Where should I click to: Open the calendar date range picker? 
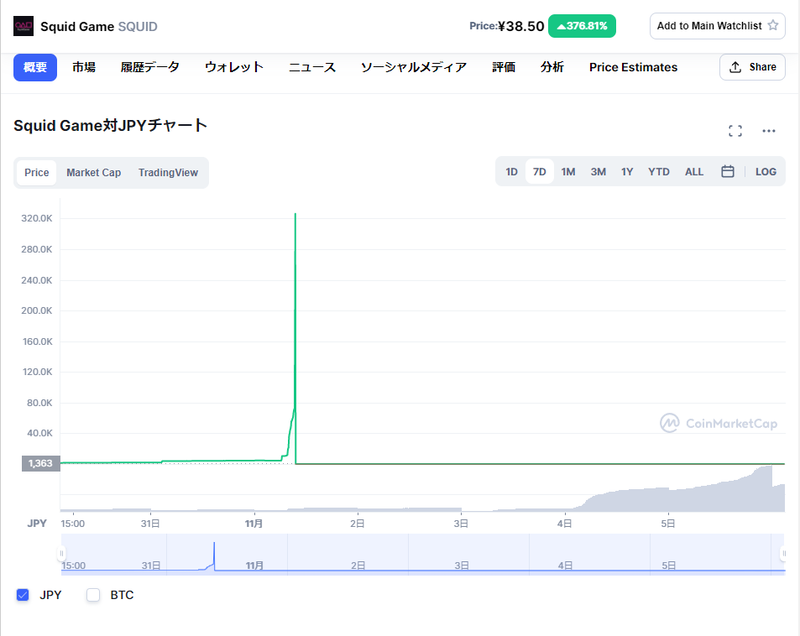(x=728, y=172)
